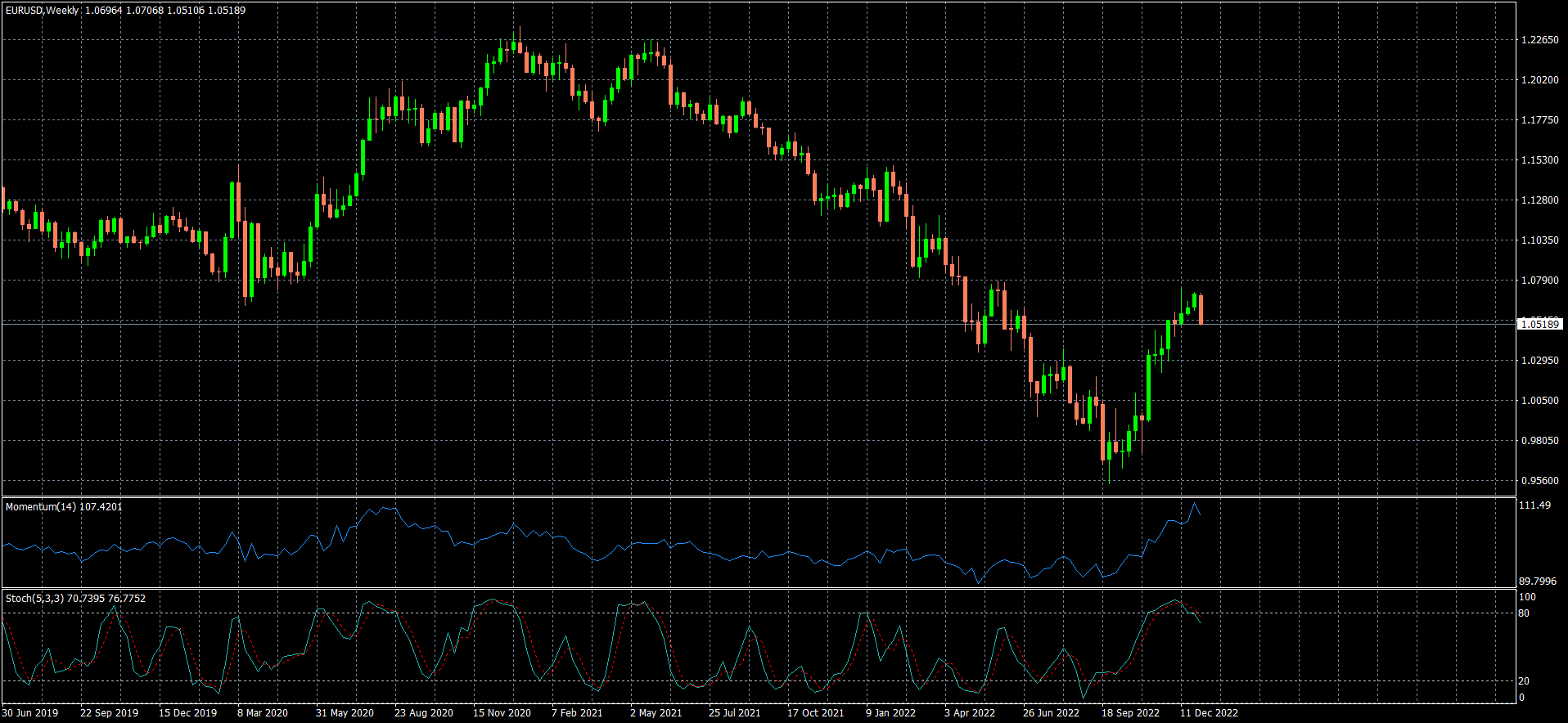Select the 1.00500 price level label
This screenshot has height=723, width=1568.
coord(1539,401)
